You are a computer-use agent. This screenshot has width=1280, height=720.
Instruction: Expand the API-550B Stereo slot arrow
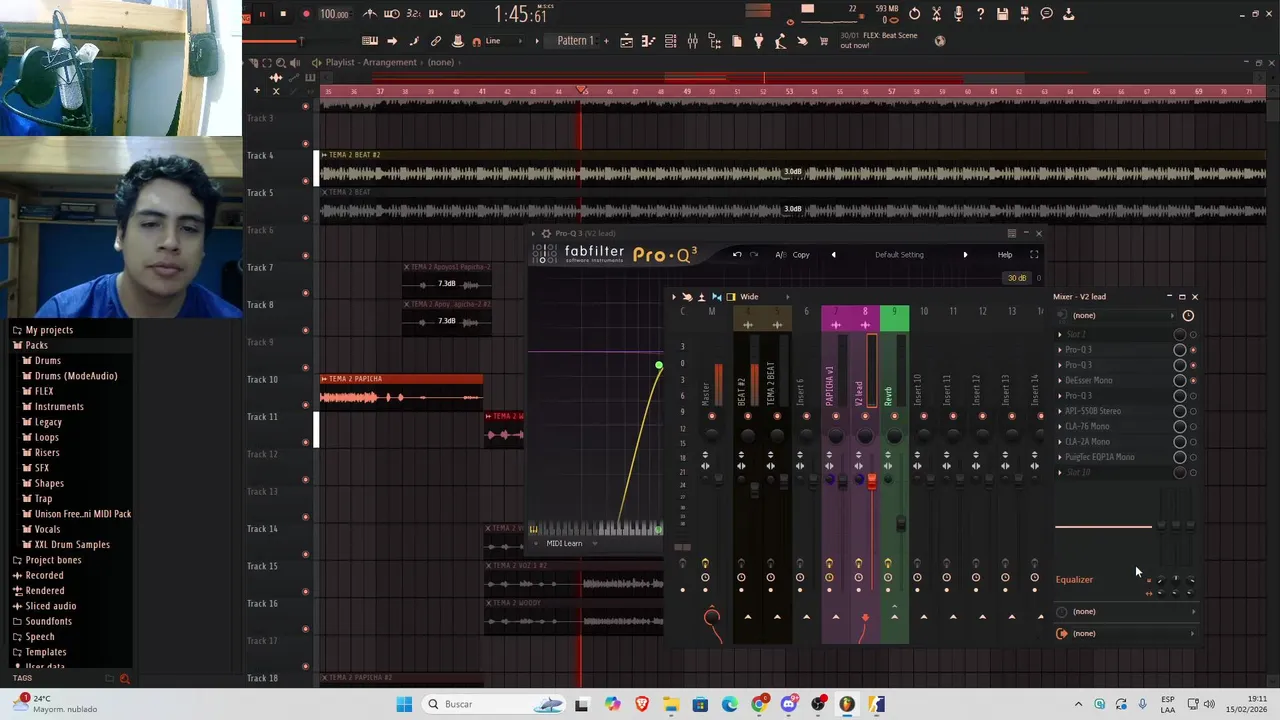(1060, 411)
